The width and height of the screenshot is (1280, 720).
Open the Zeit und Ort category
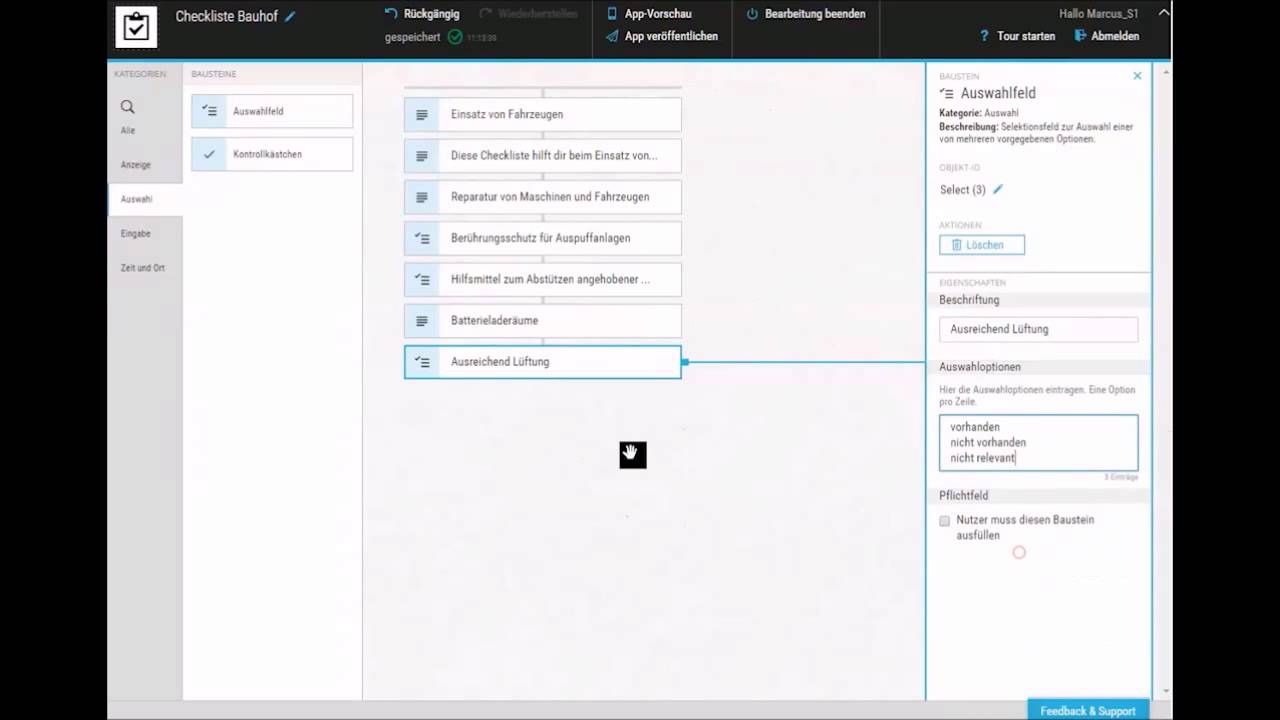click(143, 268)
